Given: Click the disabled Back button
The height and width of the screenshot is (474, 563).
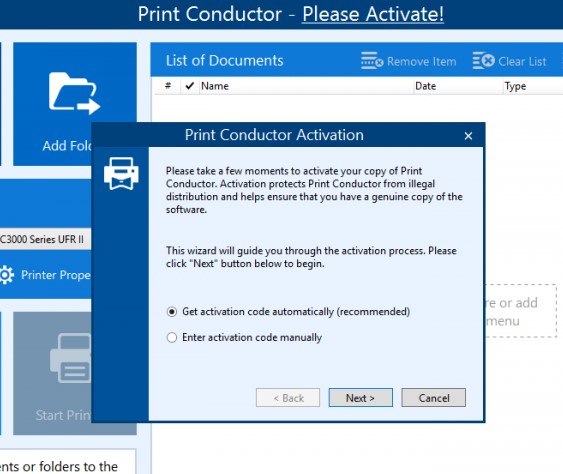Looking at the screenshot, I should (x=288, y=398).
